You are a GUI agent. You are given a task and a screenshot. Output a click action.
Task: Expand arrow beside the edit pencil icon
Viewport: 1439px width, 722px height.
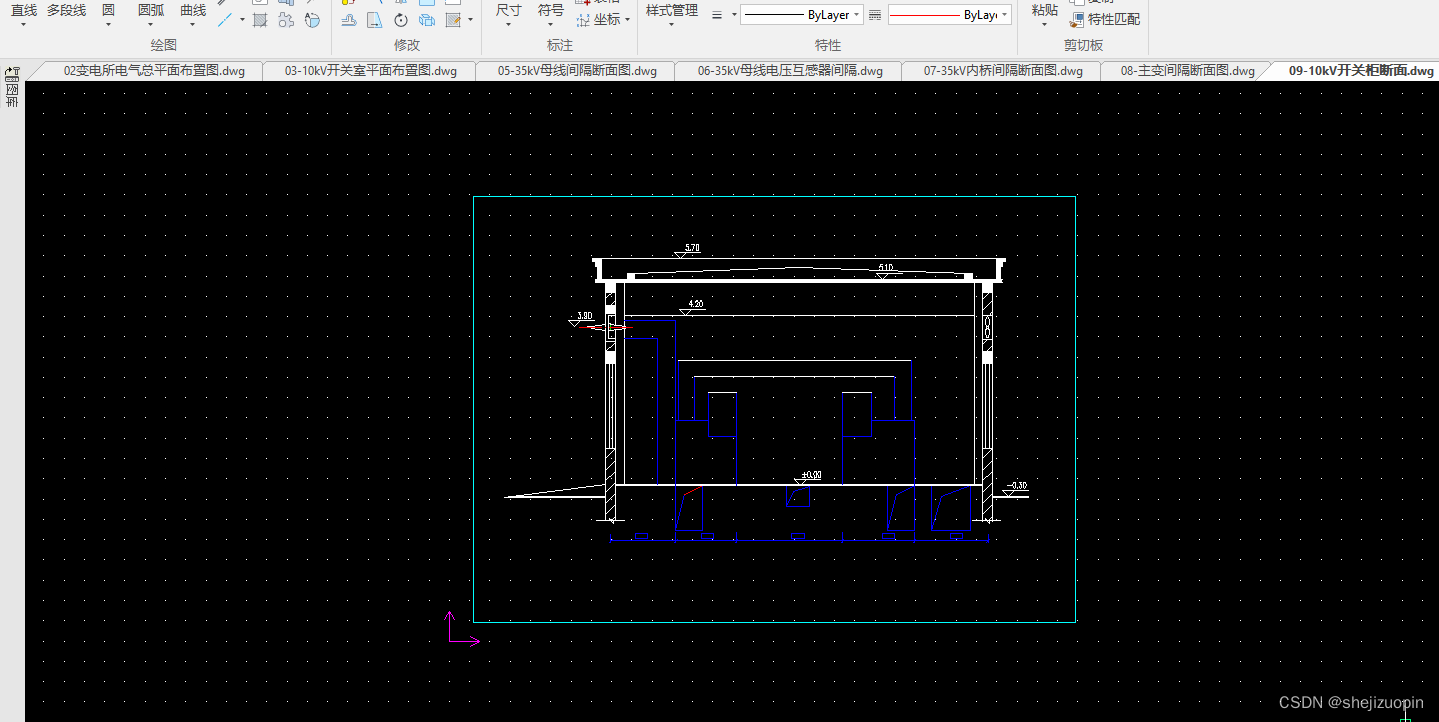pyautogui.click(x=469, y=20)
